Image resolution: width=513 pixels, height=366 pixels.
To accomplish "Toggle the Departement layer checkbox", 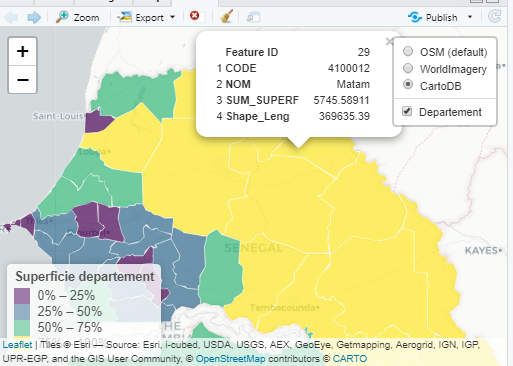I will (x=407, y=111).
